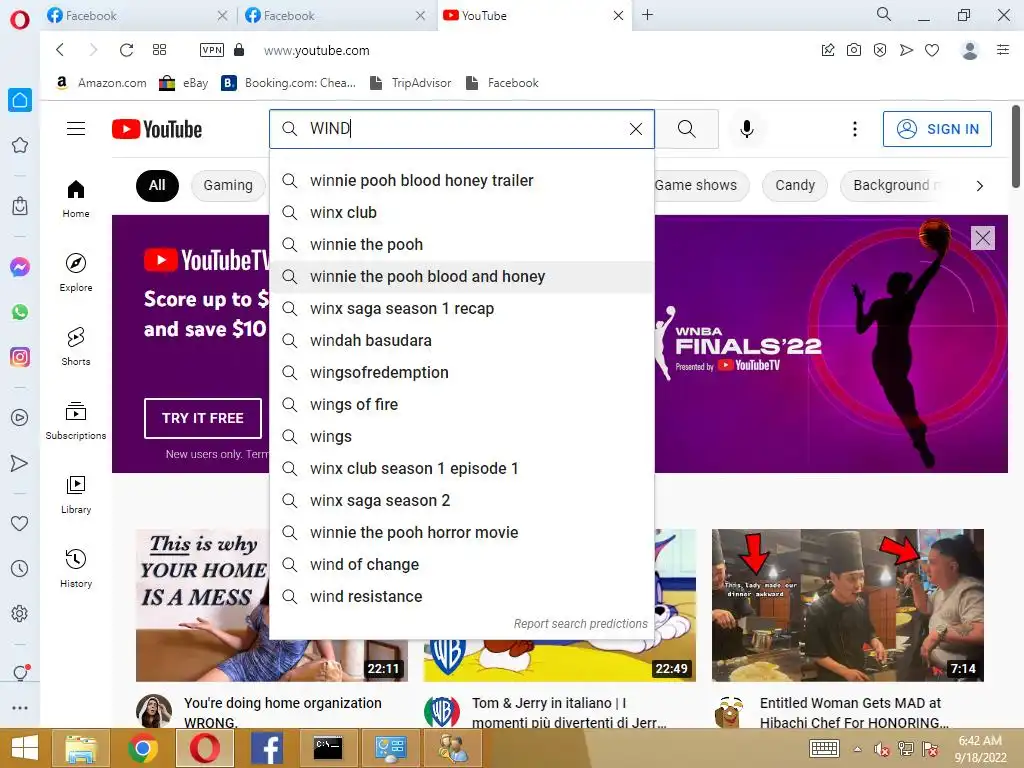Open Facebook app from taskbar
Viewport: 1024px width, 768px height.
[x=266, y=748]
